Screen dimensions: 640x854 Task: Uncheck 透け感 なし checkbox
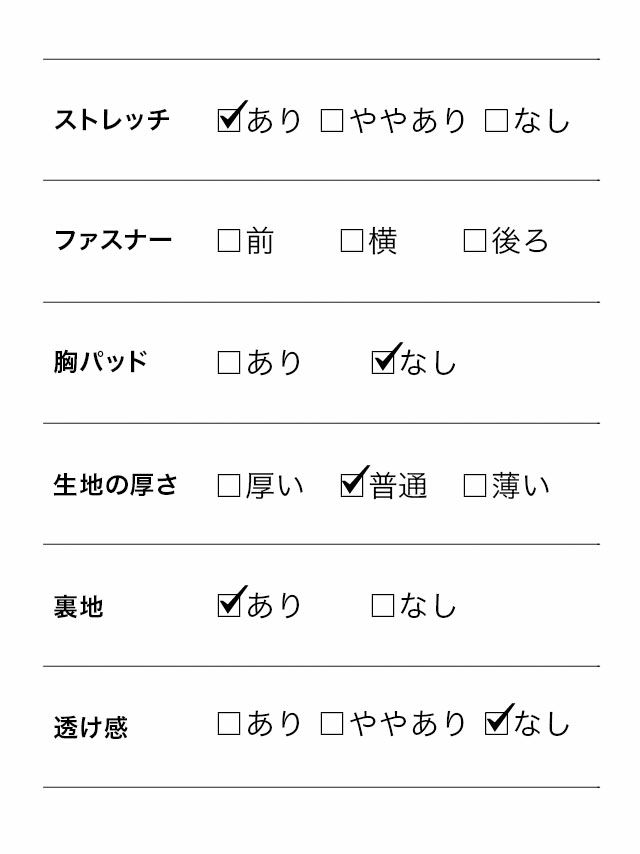(496, 724)
